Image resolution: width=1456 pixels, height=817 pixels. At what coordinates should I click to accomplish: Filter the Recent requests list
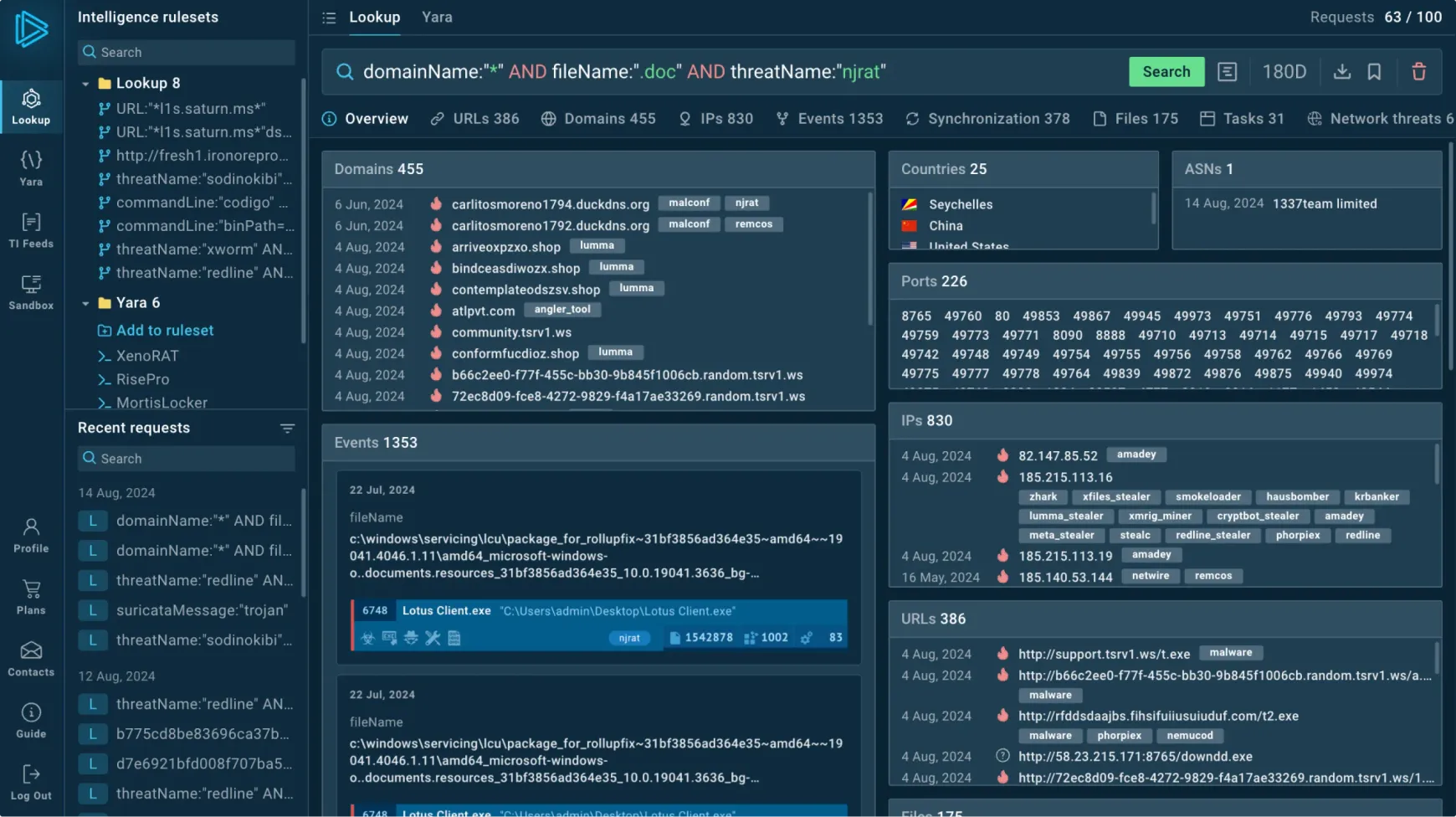[288, 428]
